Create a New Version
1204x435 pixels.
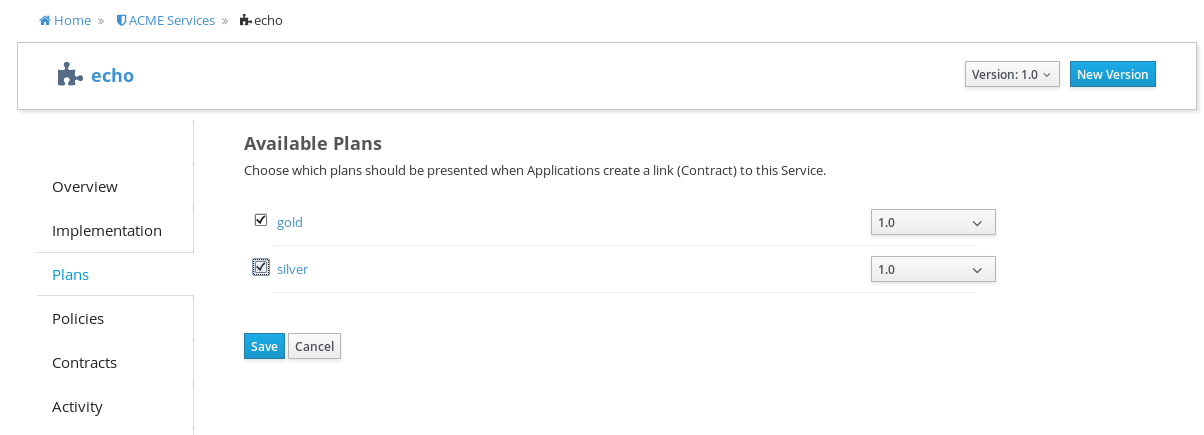click(x=1112, y=75)
